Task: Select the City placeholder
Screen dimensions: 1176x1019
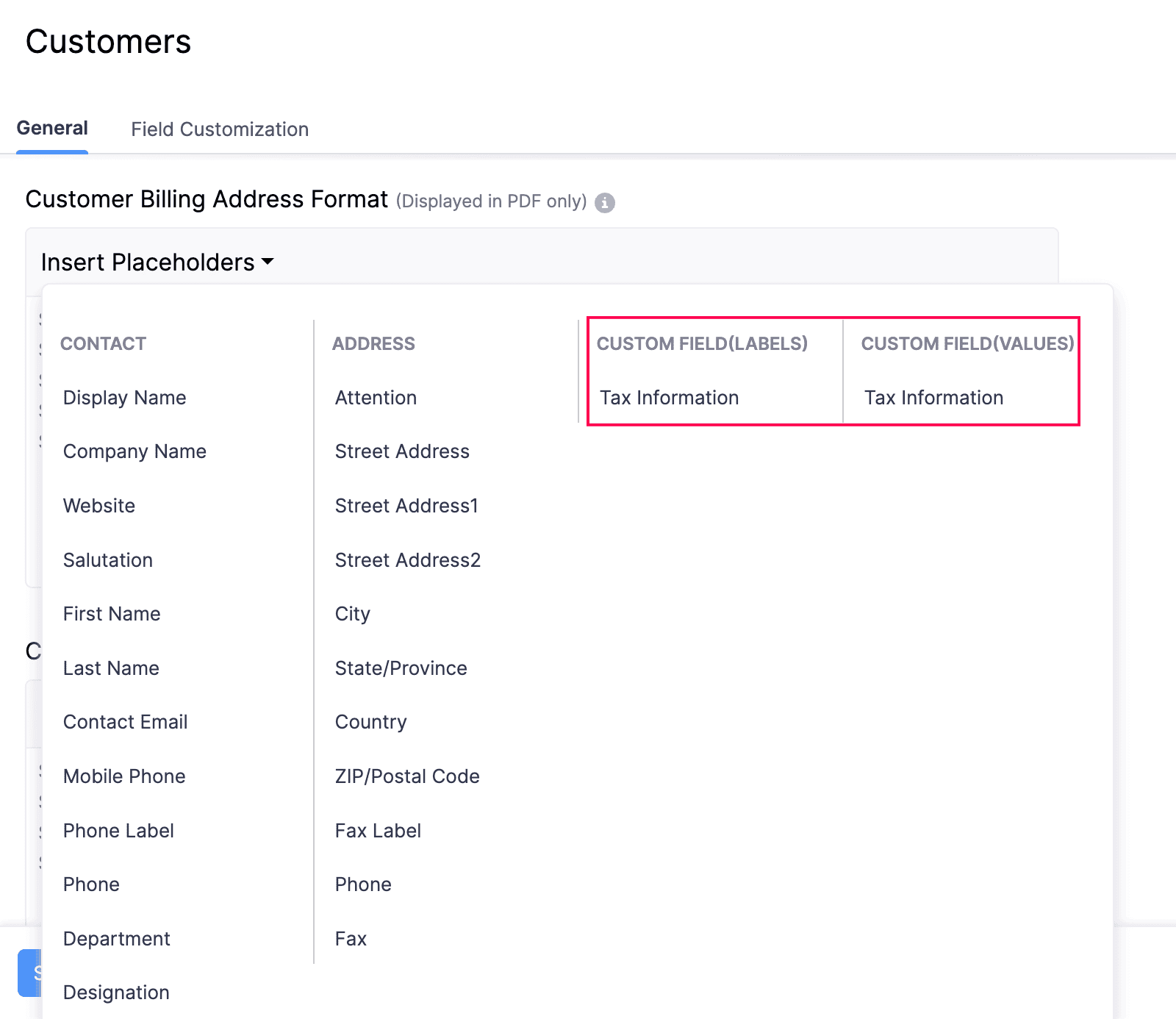Action: tap(352, 613)
